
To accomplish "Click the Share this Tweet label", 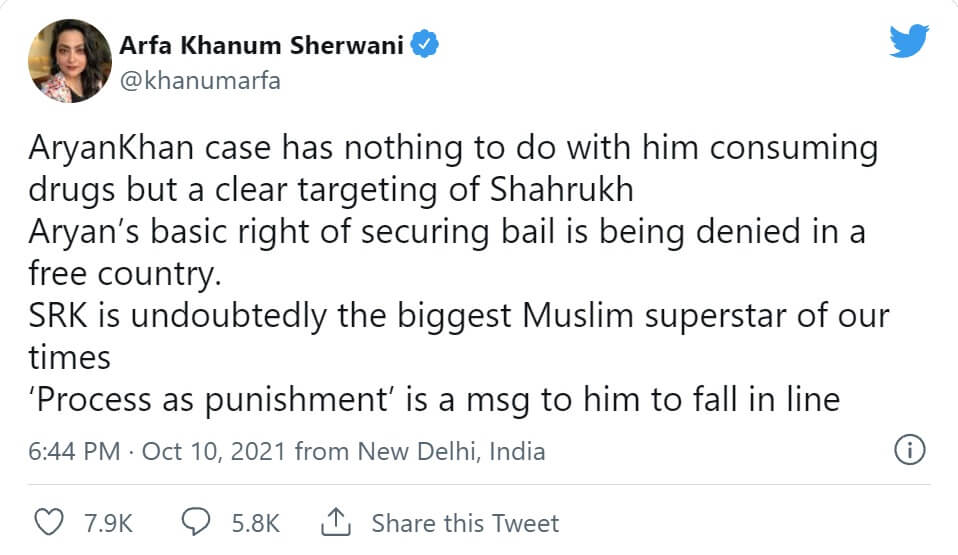I will pos(465,522).
